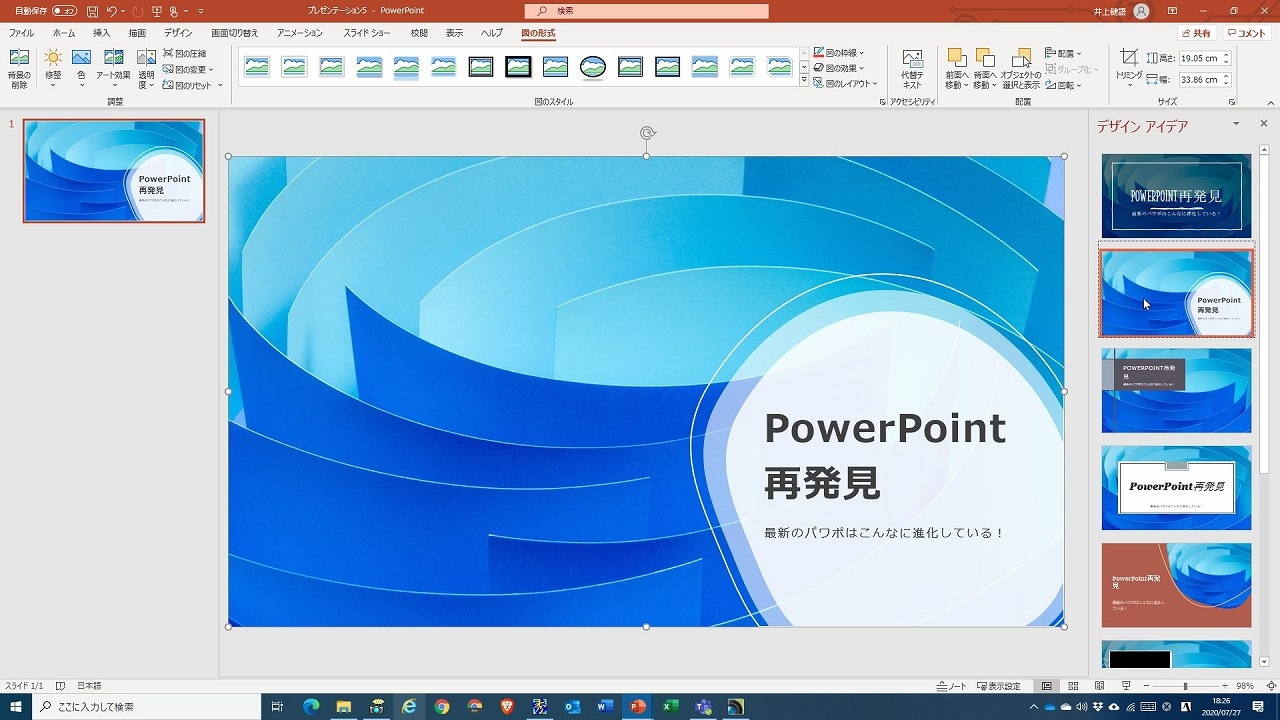The width and height of the screenshot is (1280, 720).
Task: Click Windows Start button
Action: click(x=16, y=706)
